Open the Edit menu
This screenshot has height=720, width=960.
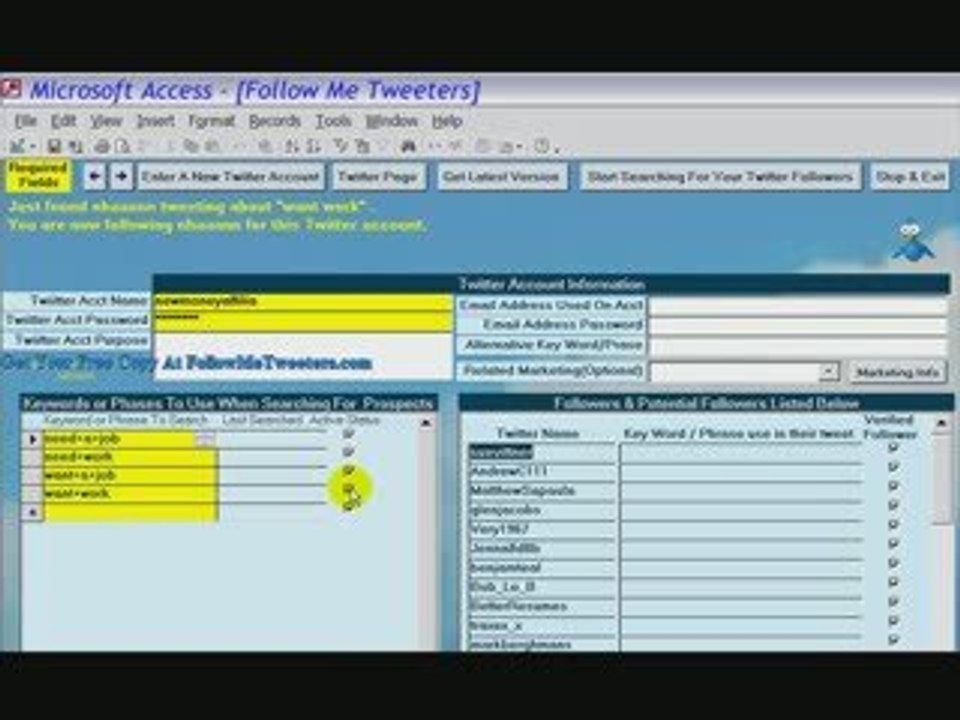click(x=63, y=121)
